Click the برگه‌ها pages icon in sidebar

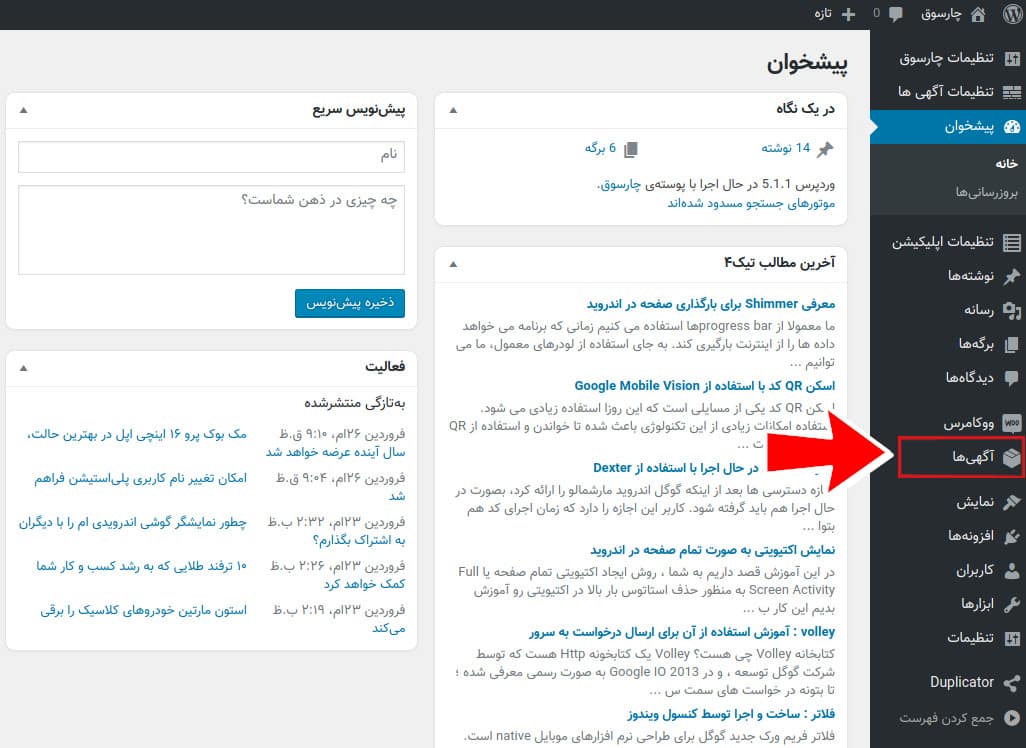pos(1012,344)
